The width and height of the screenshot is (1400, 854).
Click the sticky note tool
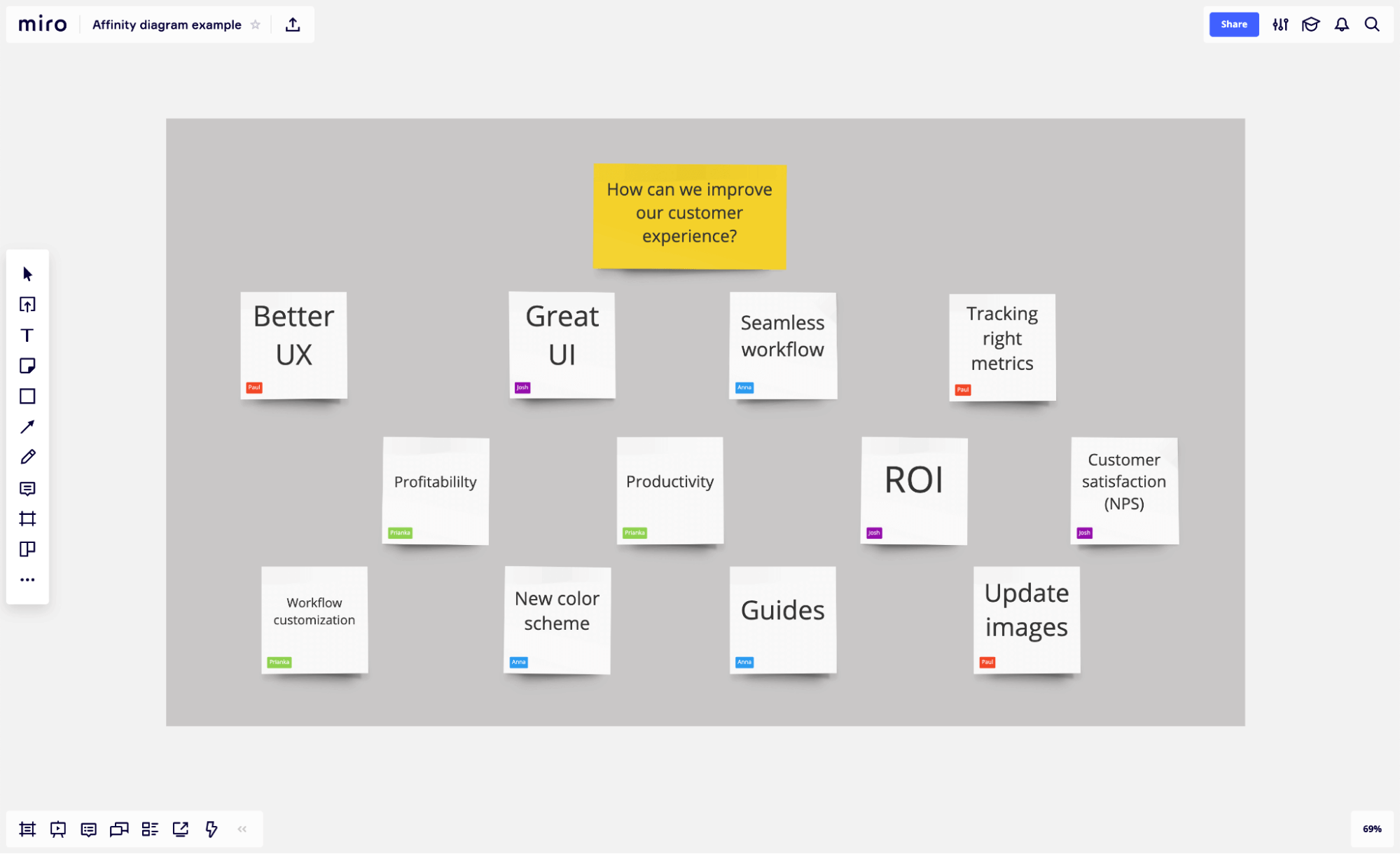27,365
